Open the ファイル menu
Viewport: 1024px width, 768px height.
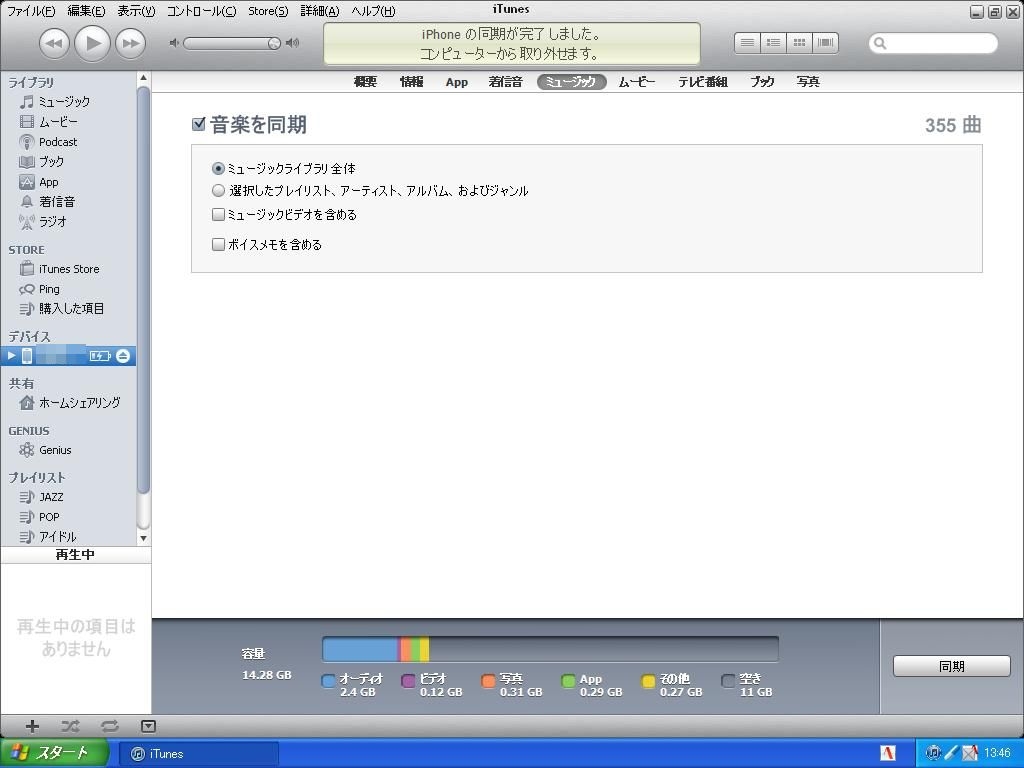pyautogui.click(x=31, y=11)
